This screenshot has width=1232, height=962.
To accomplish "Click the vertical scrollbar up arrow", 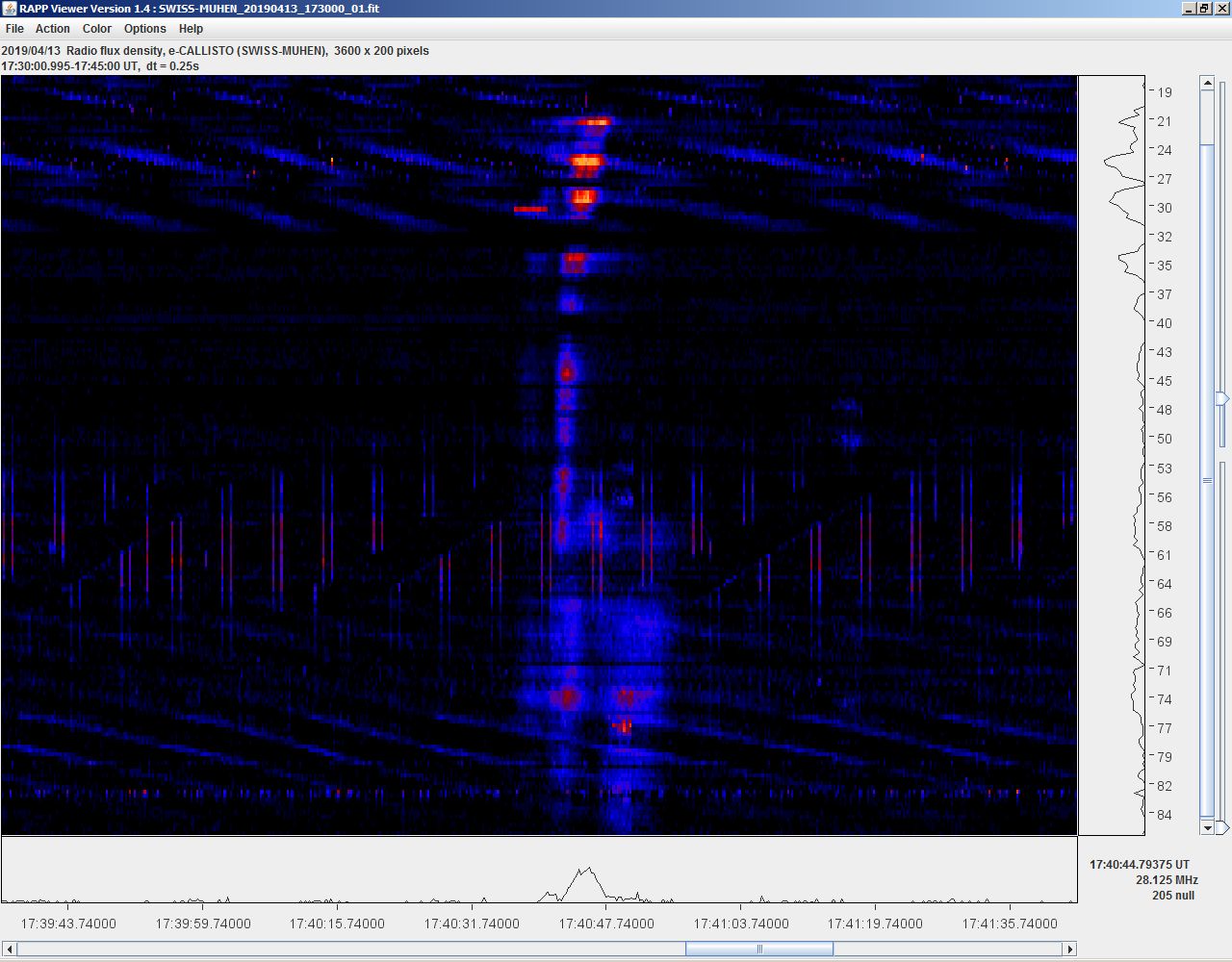I will pyautogui.click(x=1208, y=84).
